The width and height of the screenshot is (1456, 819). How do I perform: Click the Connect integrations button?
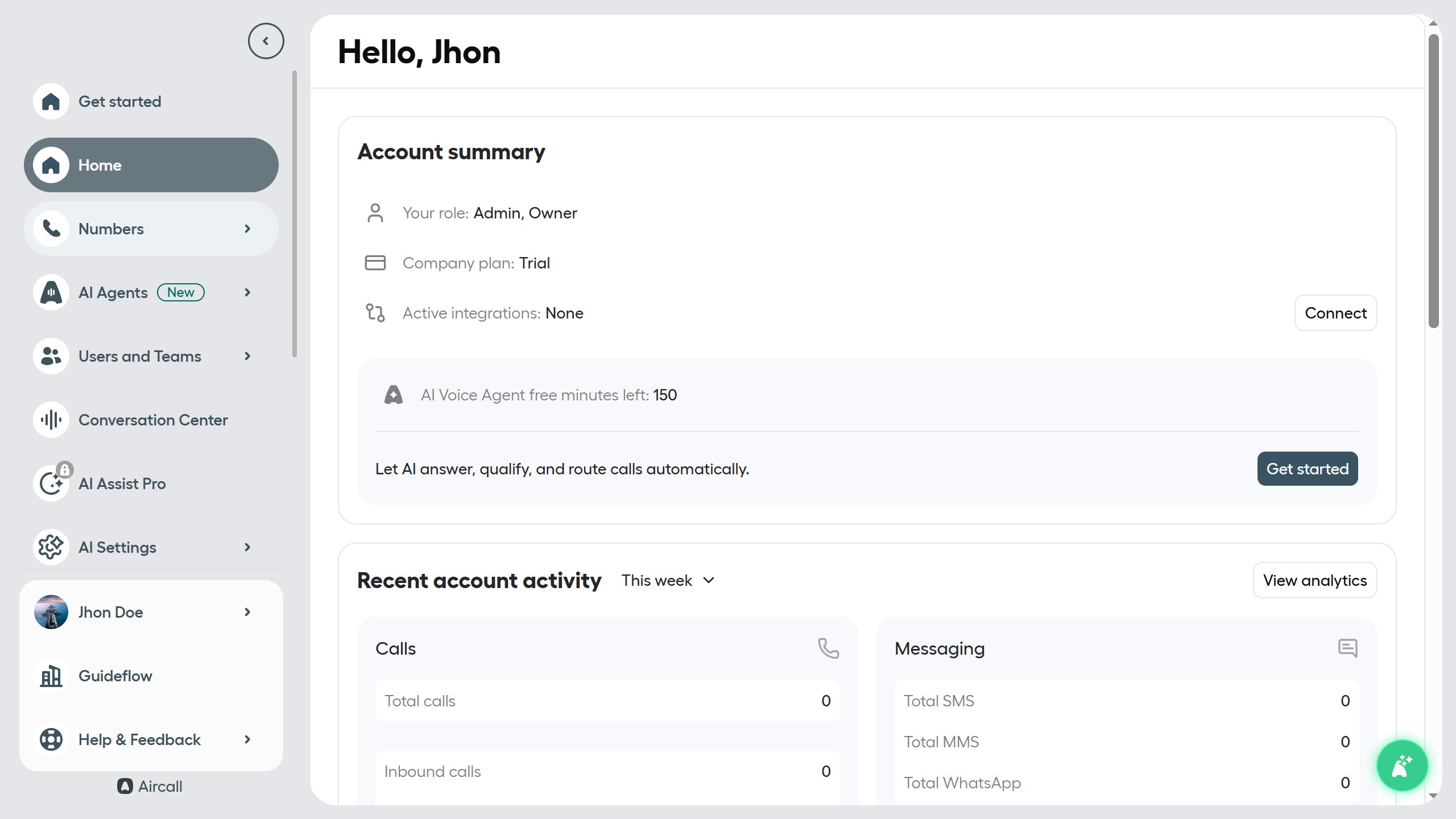click(1335, 313)
